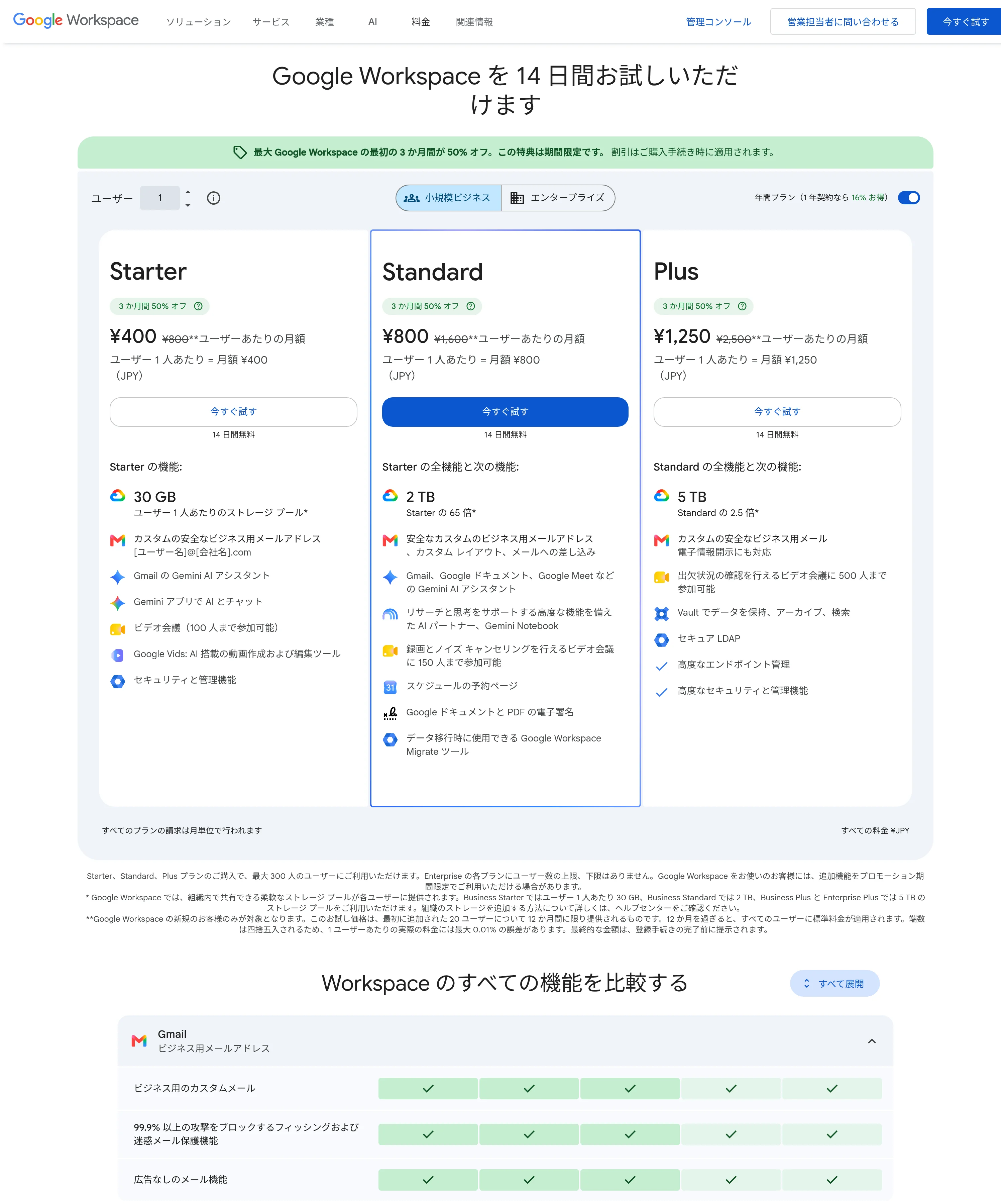Click text すべてのプランの請求は月単位で行われます

(x=182, y=830)
